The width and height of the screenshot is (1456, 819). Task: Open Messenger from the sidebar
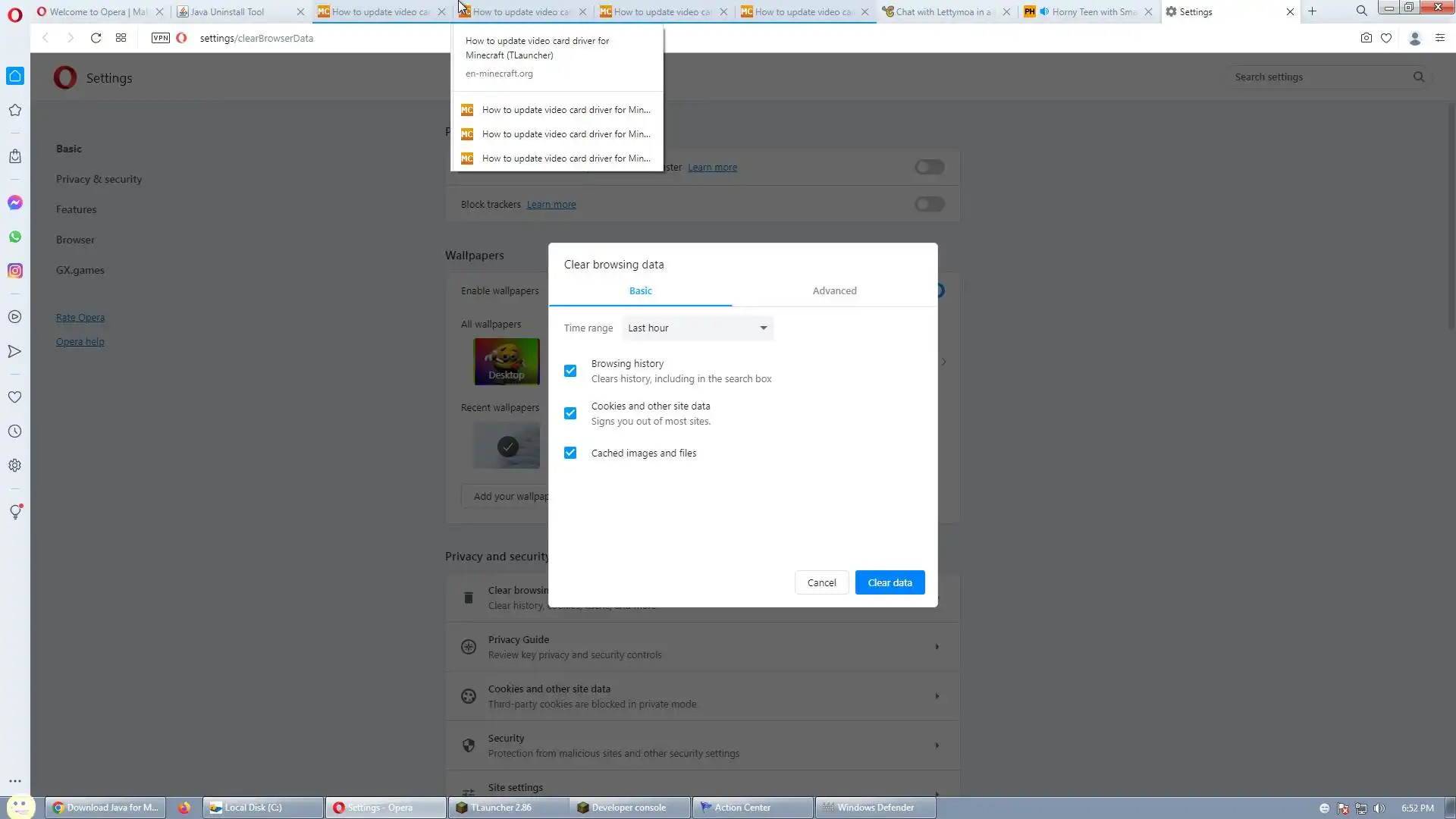[15, 202]
